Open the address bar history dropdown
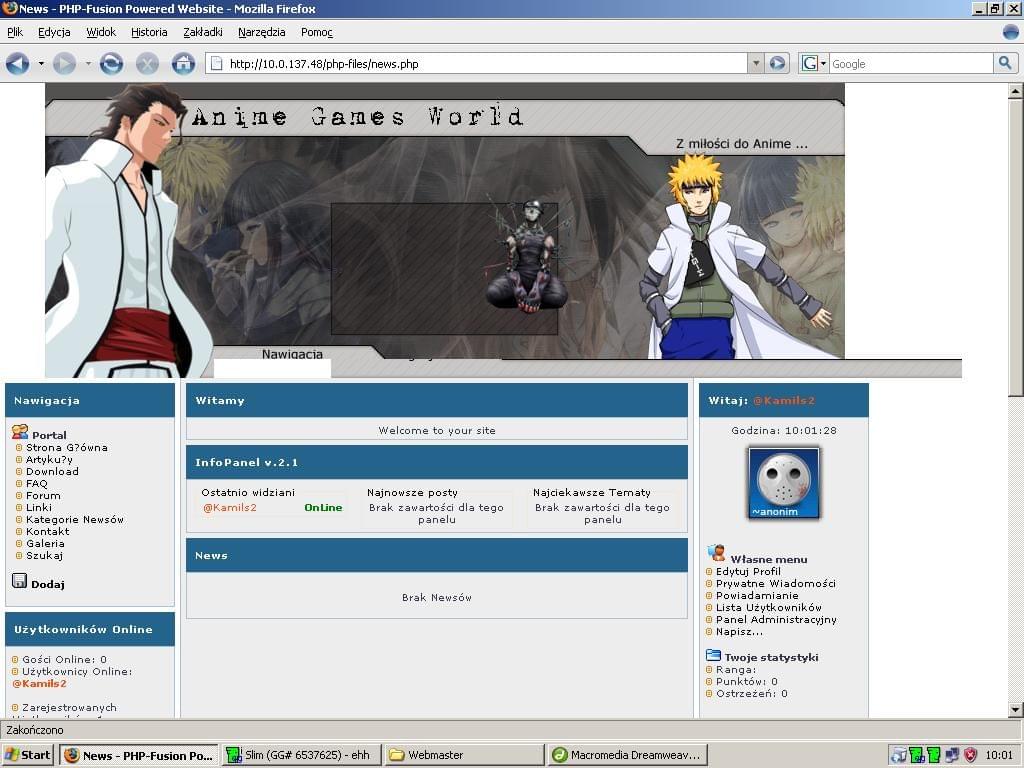The width and height of the screenshot is (1024, 768). click(x=755, y=64)
